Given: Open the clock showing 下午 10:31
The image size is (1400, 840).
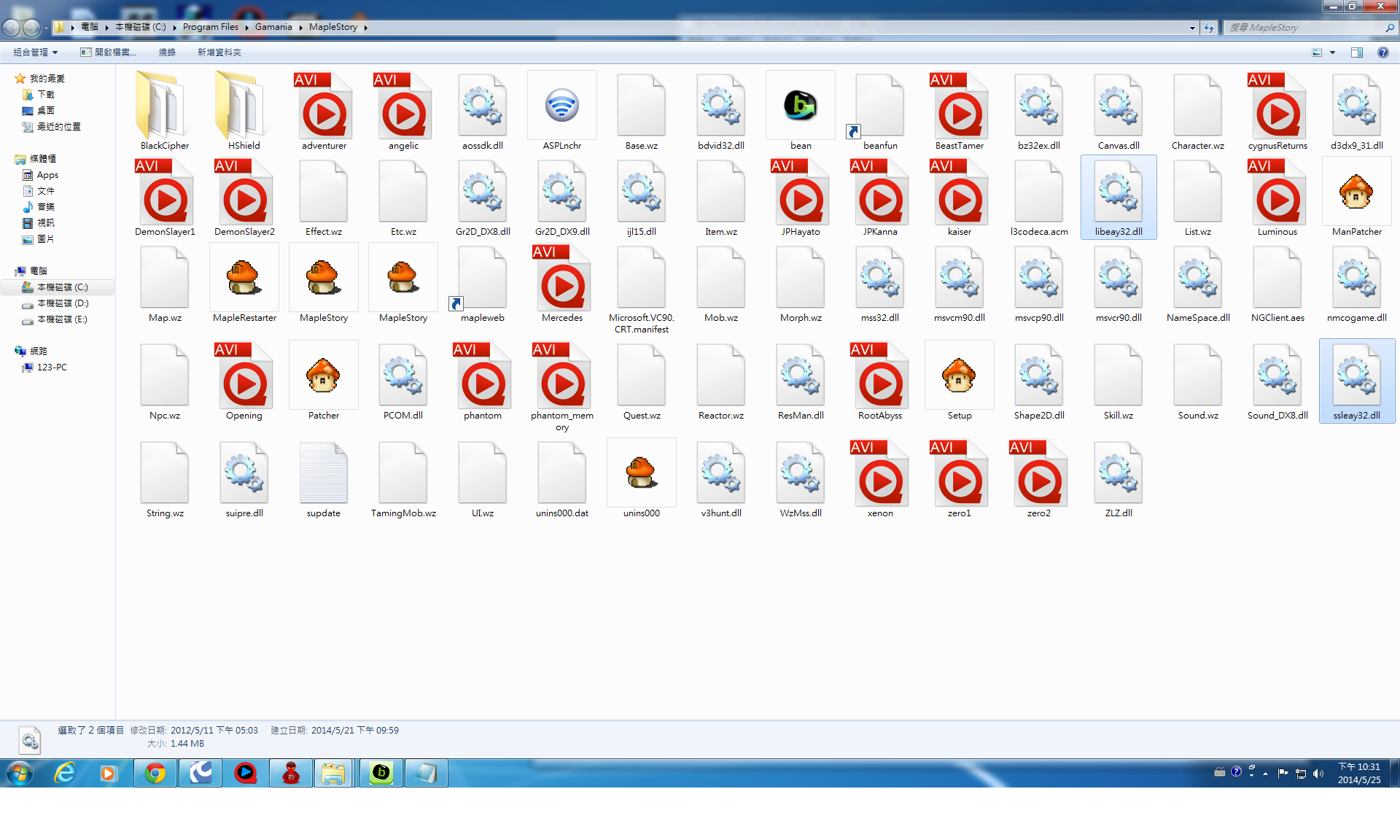Looking at the screenshot, I should click(x=1359, y=773).
